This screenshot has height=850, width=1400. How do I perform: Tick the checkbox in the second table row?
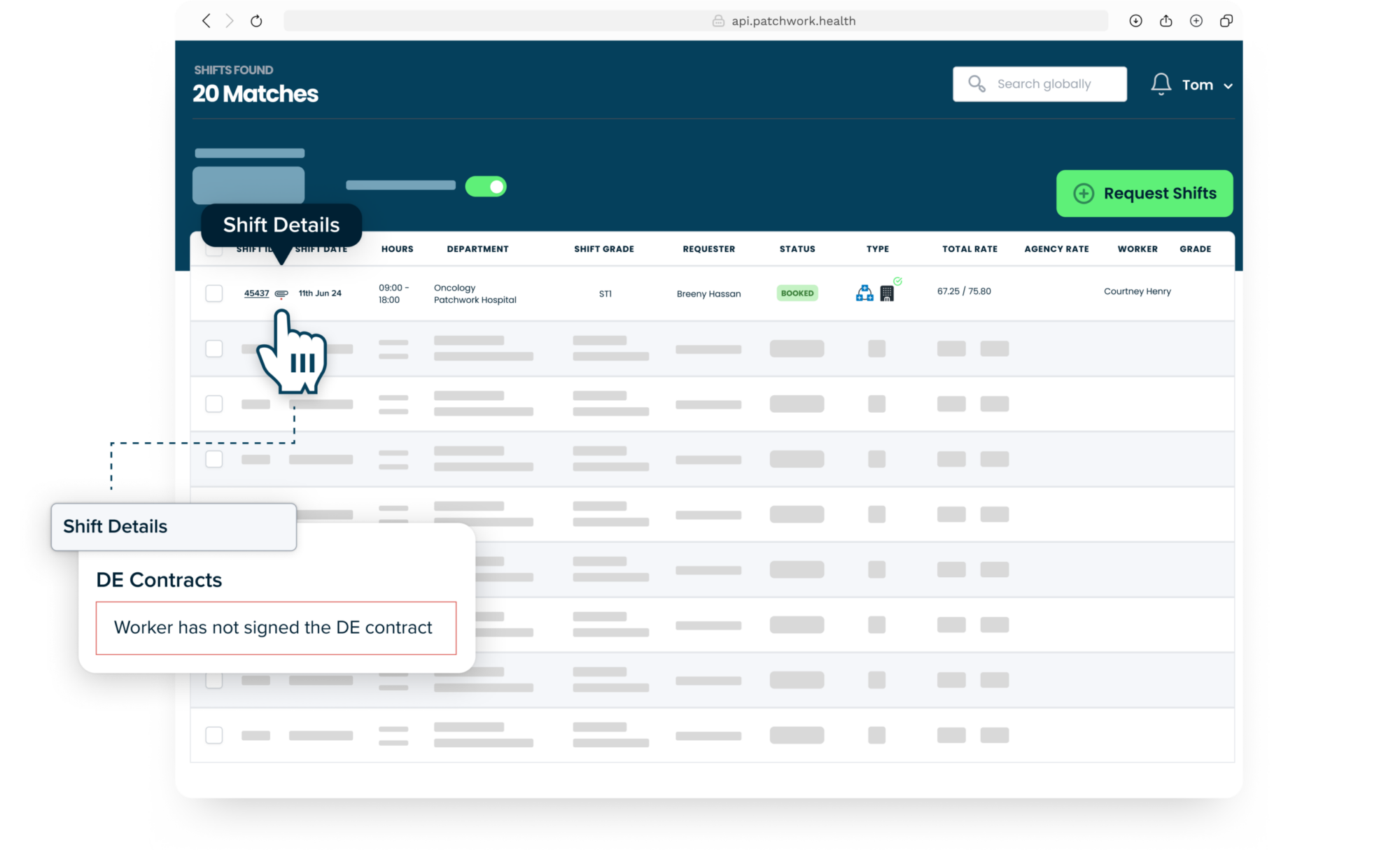[x=214, y=348]
